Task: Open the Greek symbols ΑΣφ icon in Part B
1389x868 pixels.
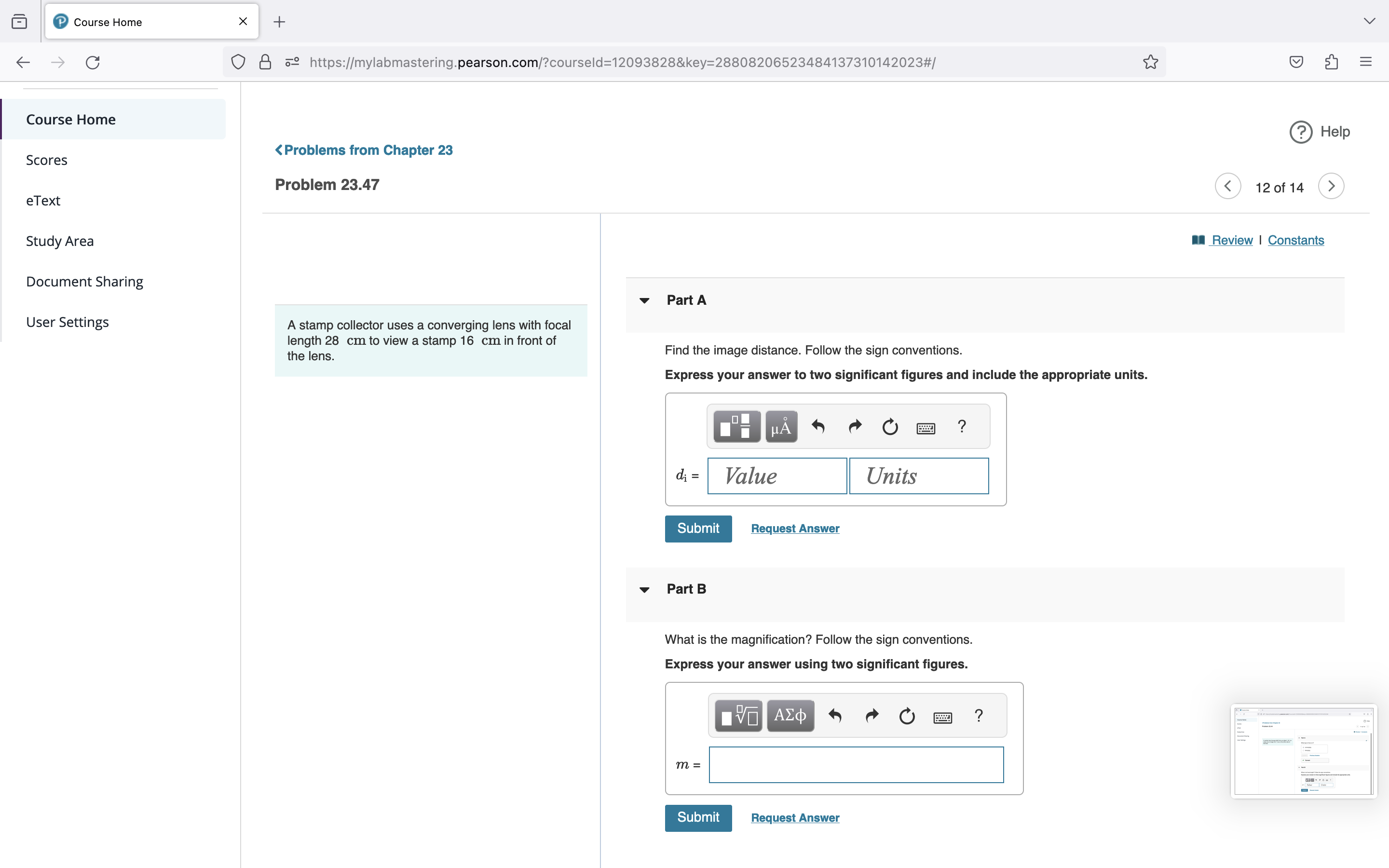Action: (790, 715)
